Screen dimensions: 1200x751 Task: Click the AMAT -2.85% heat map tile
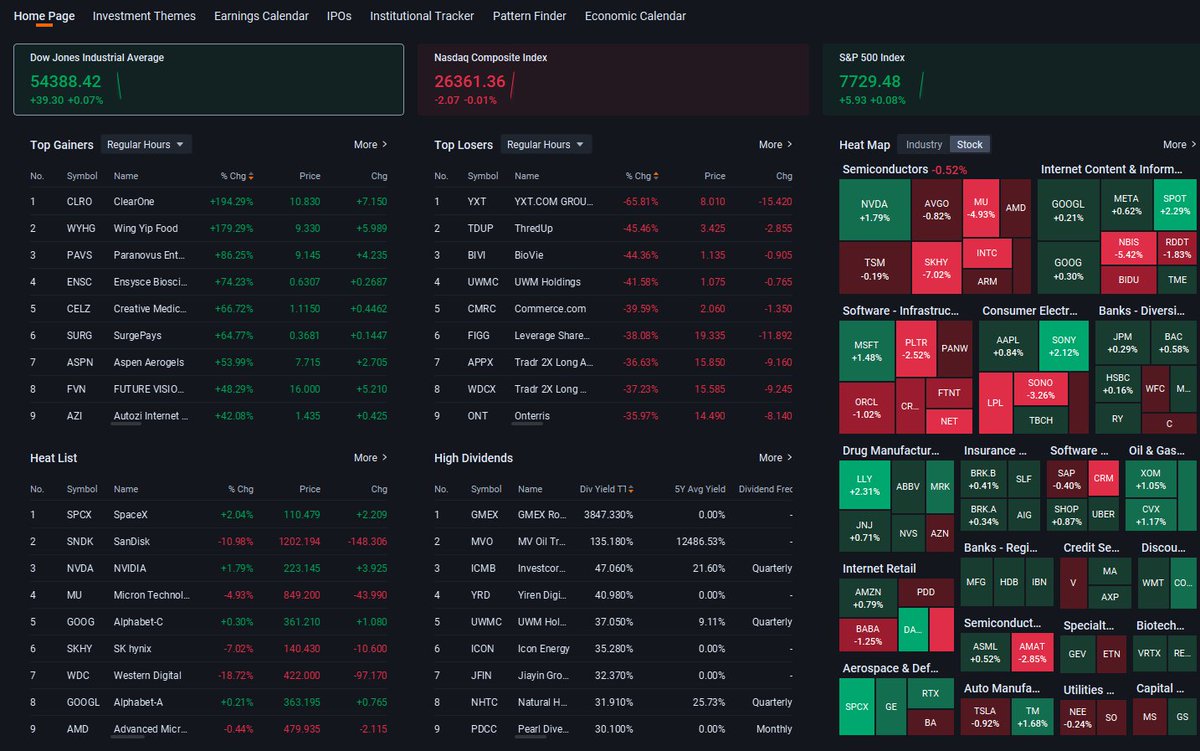[1032, 653]
